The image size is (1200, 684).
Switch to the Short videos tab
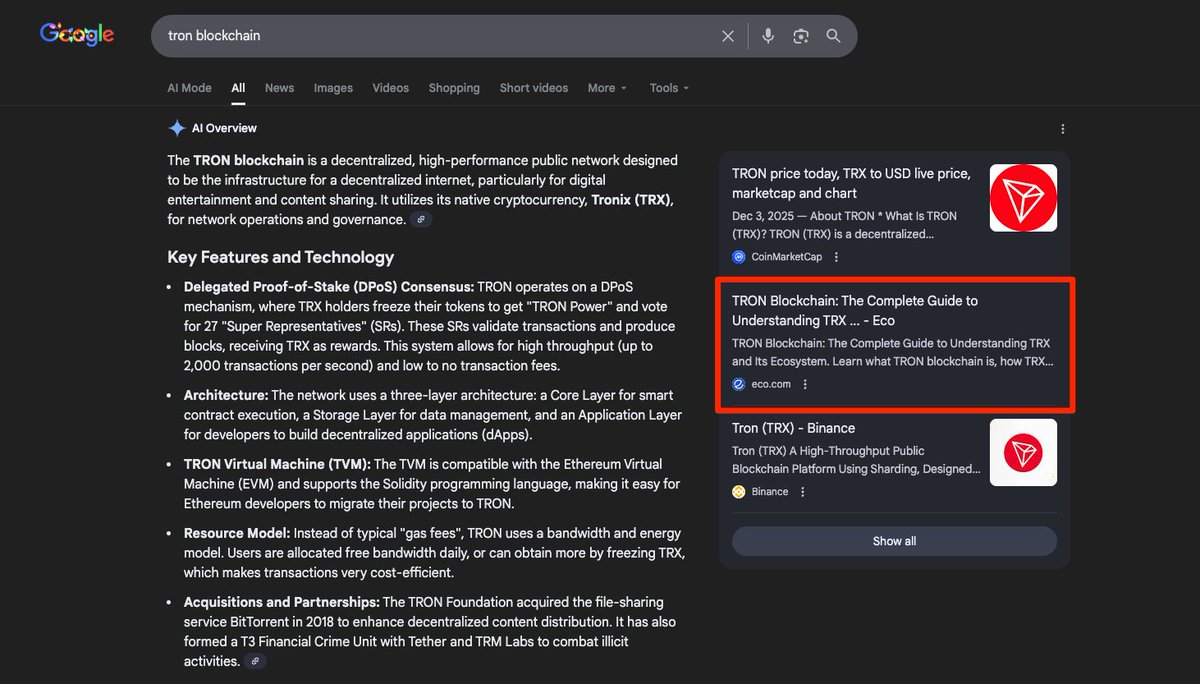pos(534,88)
